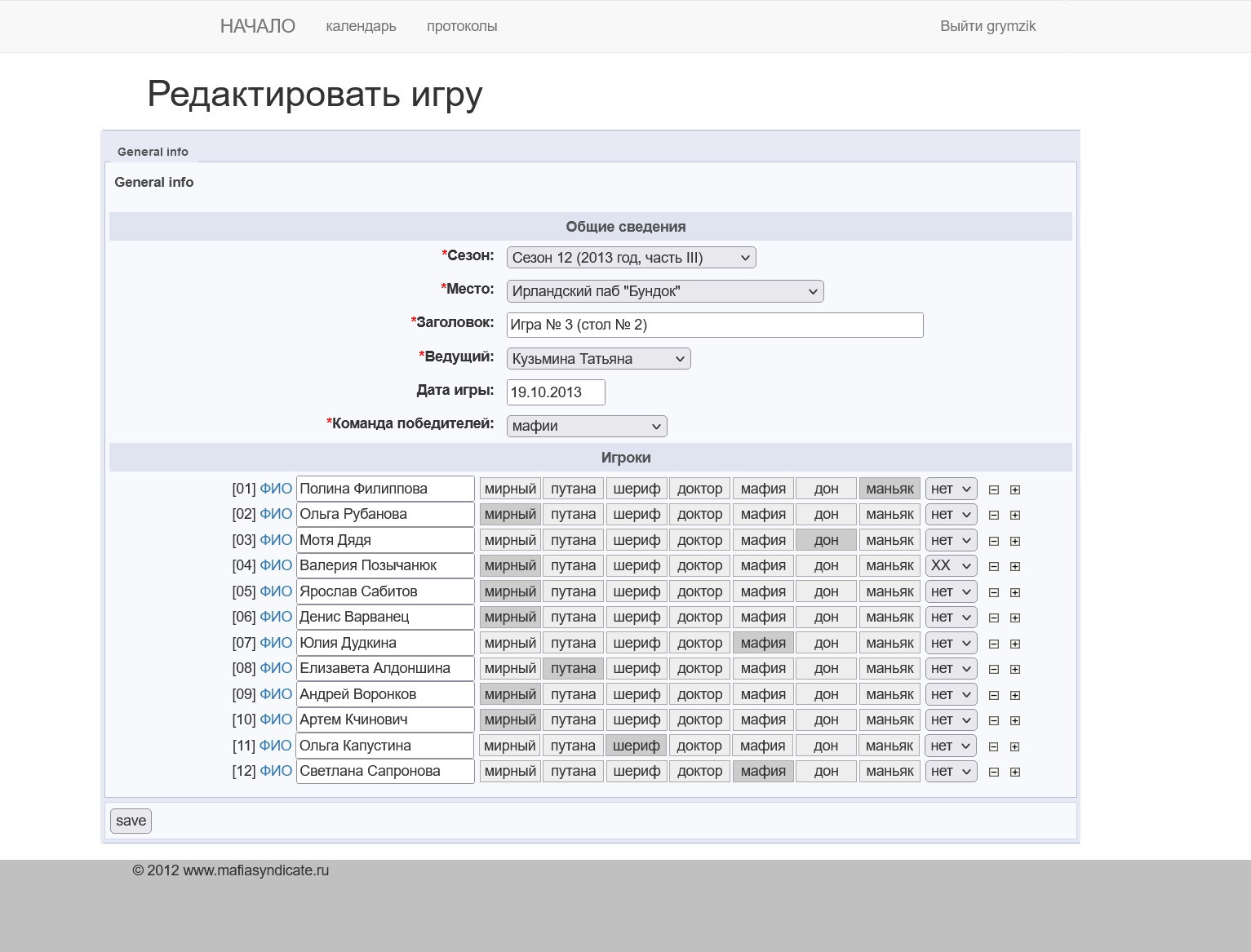Click ФИО link for player 06

click(x=276, y=617)
